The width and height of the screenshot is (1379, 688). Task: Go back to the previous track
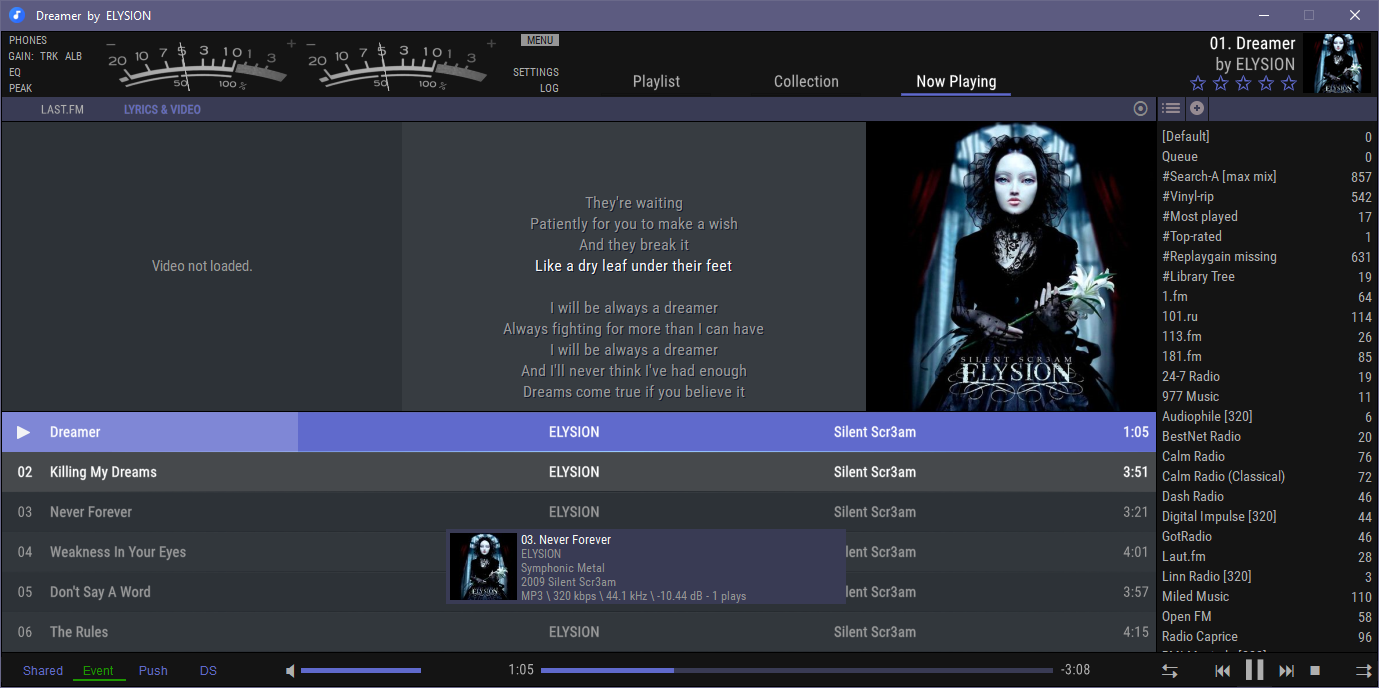(x=1222, y=671)
